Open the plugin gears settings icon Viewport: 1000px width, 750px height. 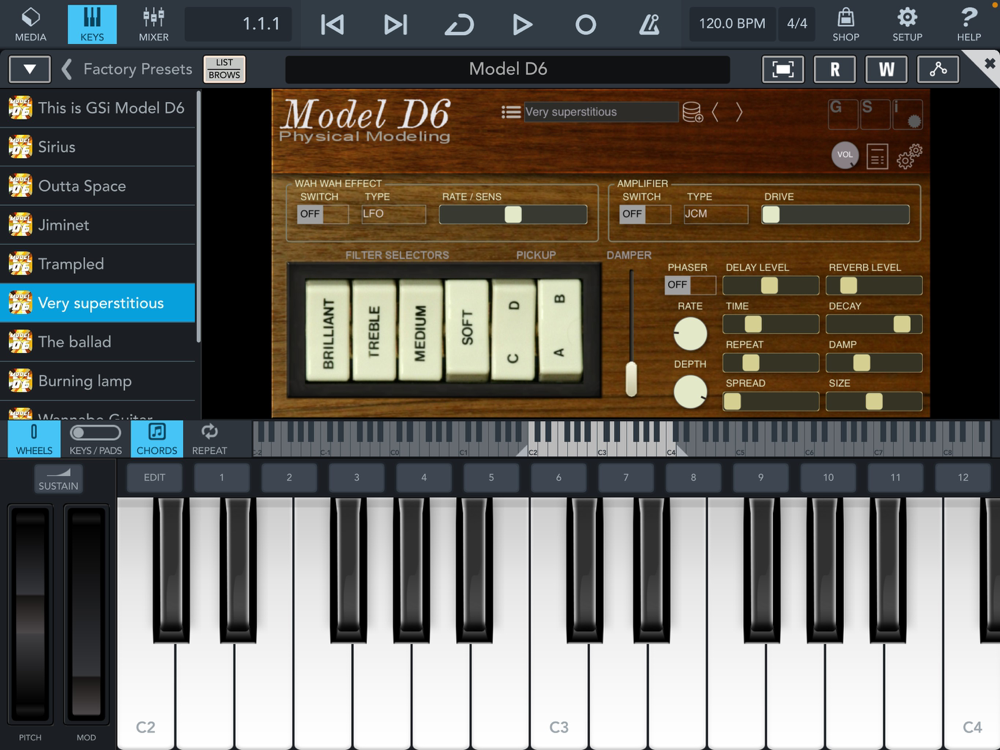pos(909,156)
